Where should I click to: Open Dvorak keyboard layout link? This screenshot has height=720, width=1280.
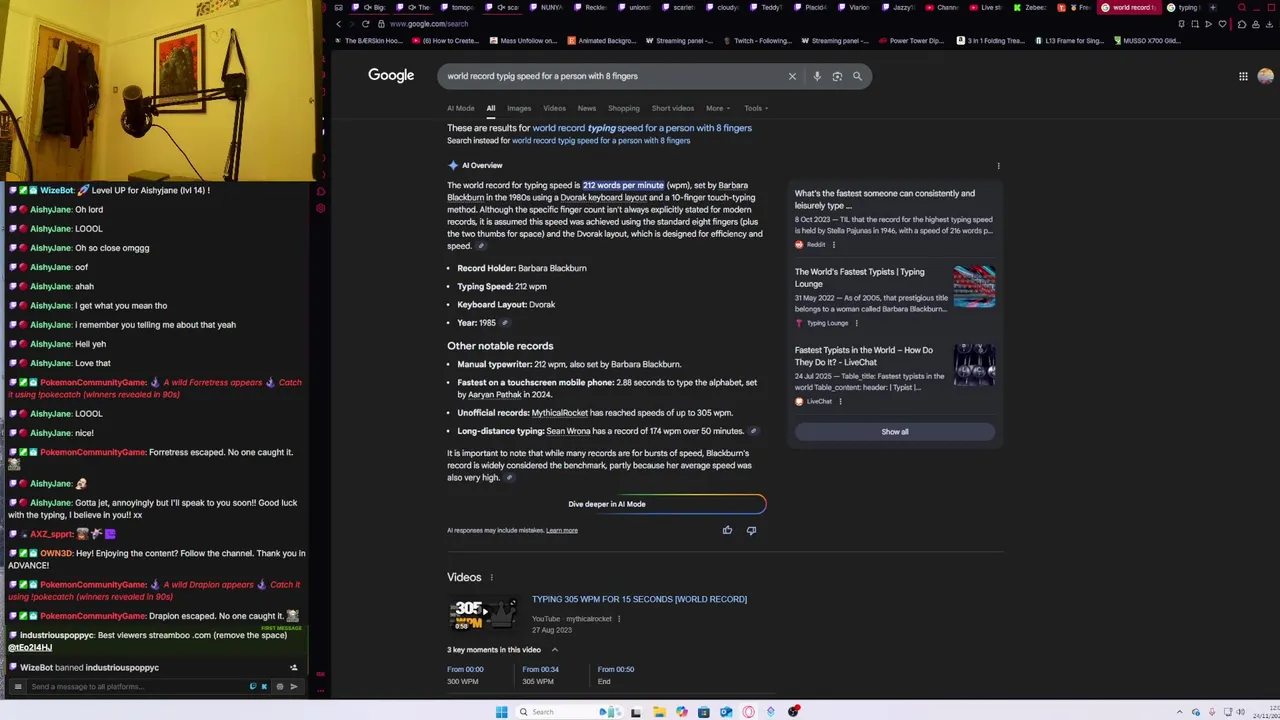(603, 198)
